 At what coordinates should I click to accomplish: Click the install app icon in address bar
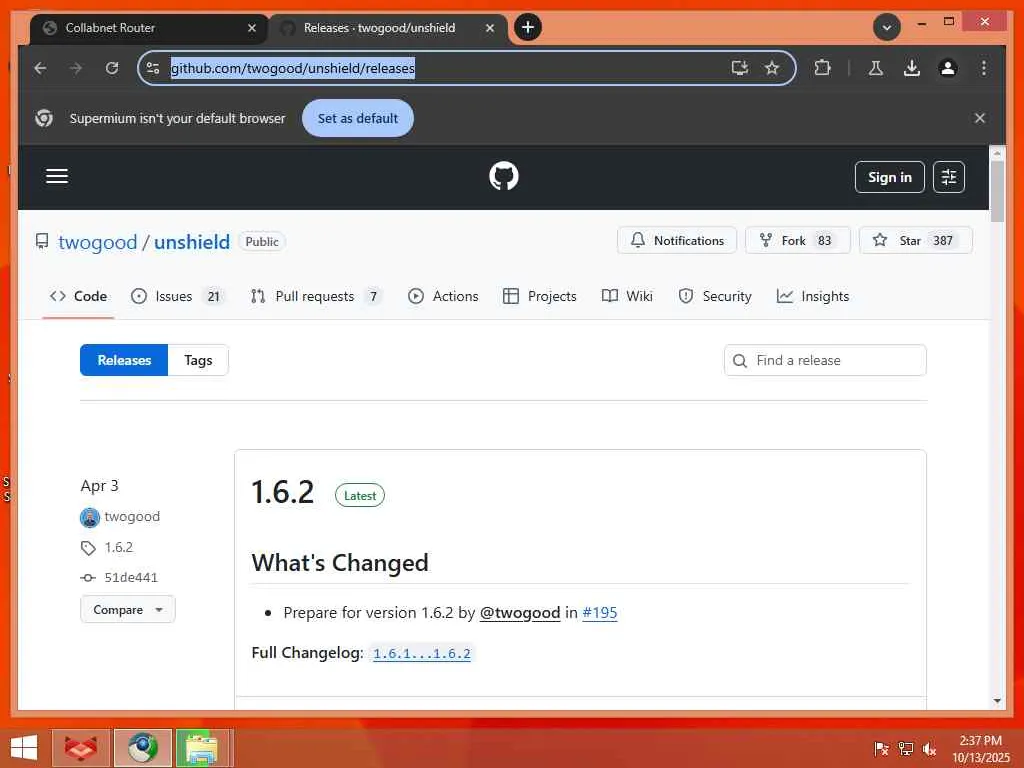click(739, 68)
